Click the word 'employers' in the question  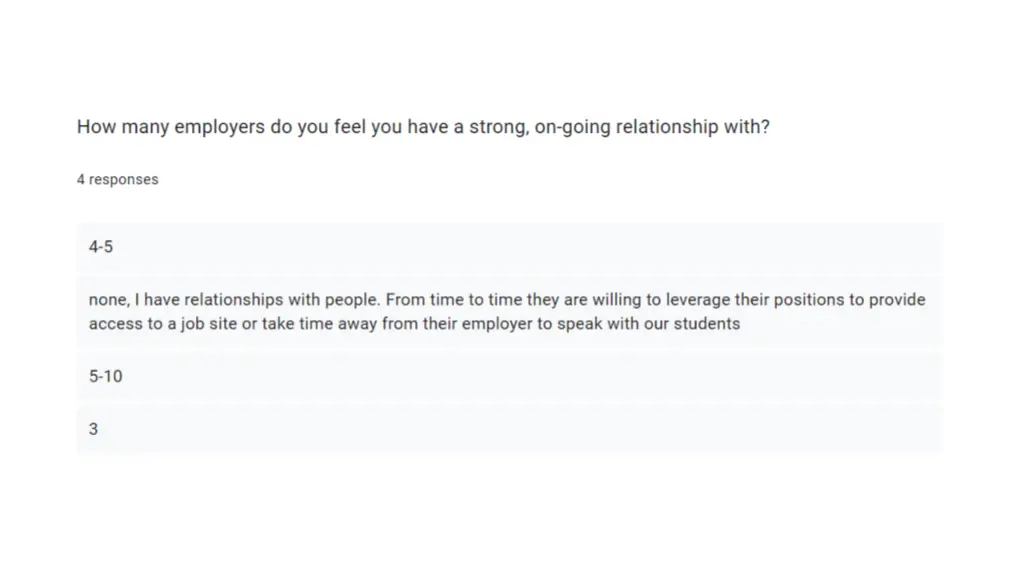[219, 127]
